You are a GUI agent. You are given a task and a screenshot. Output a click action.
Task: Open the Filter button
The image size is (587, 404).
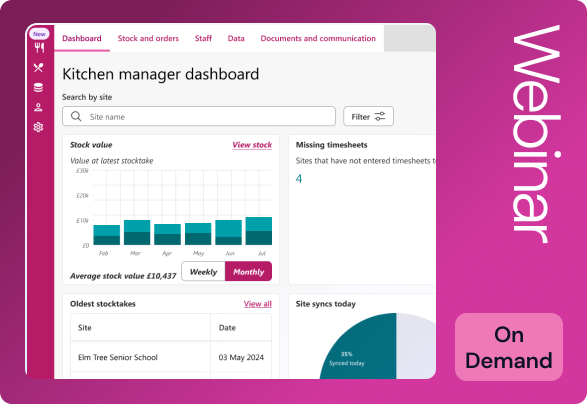point(368,116)
